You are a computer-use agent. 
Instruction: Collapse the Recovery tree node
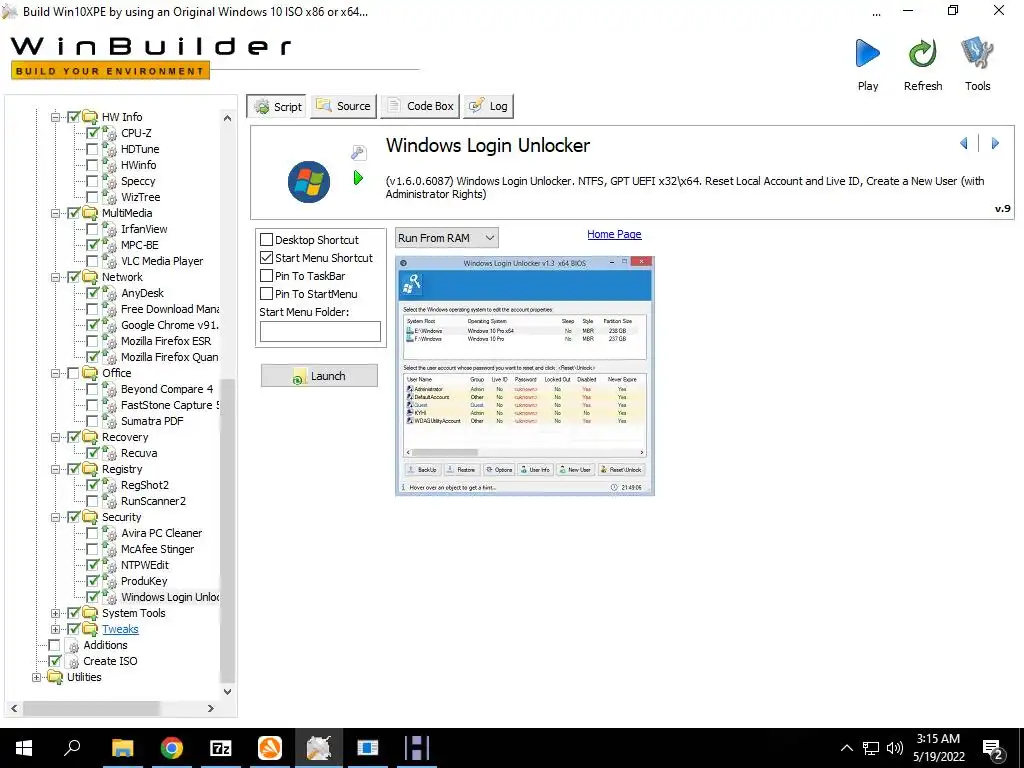56,438
